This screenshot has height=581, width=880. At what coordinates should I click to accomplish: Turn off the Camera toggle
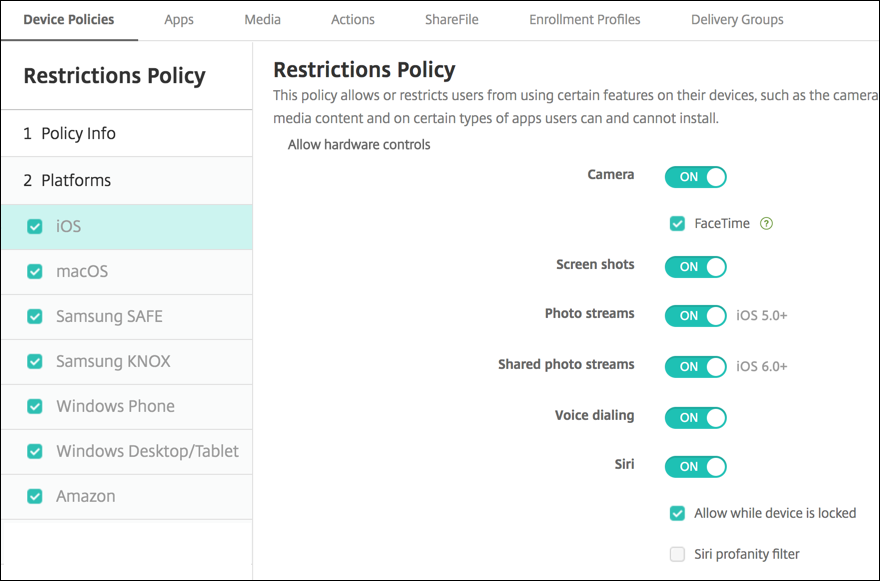click(695, 177)
